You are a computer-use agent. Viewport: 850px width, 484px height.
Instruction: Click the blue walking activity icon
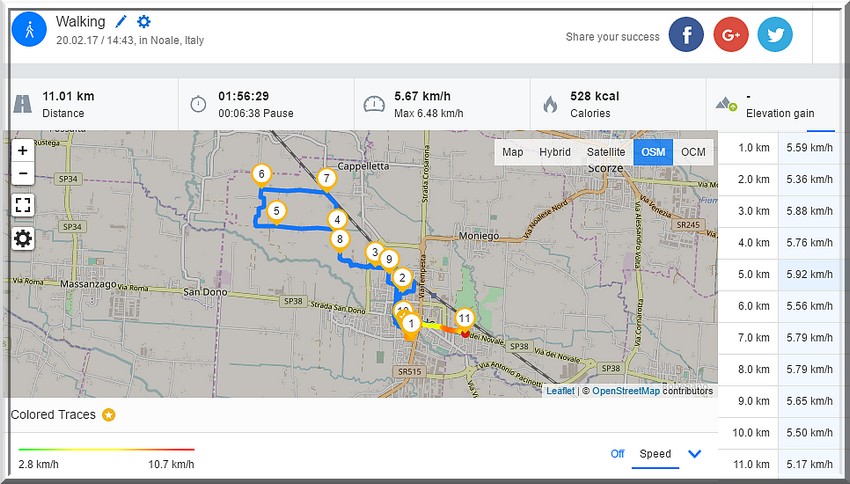[29, 29]
